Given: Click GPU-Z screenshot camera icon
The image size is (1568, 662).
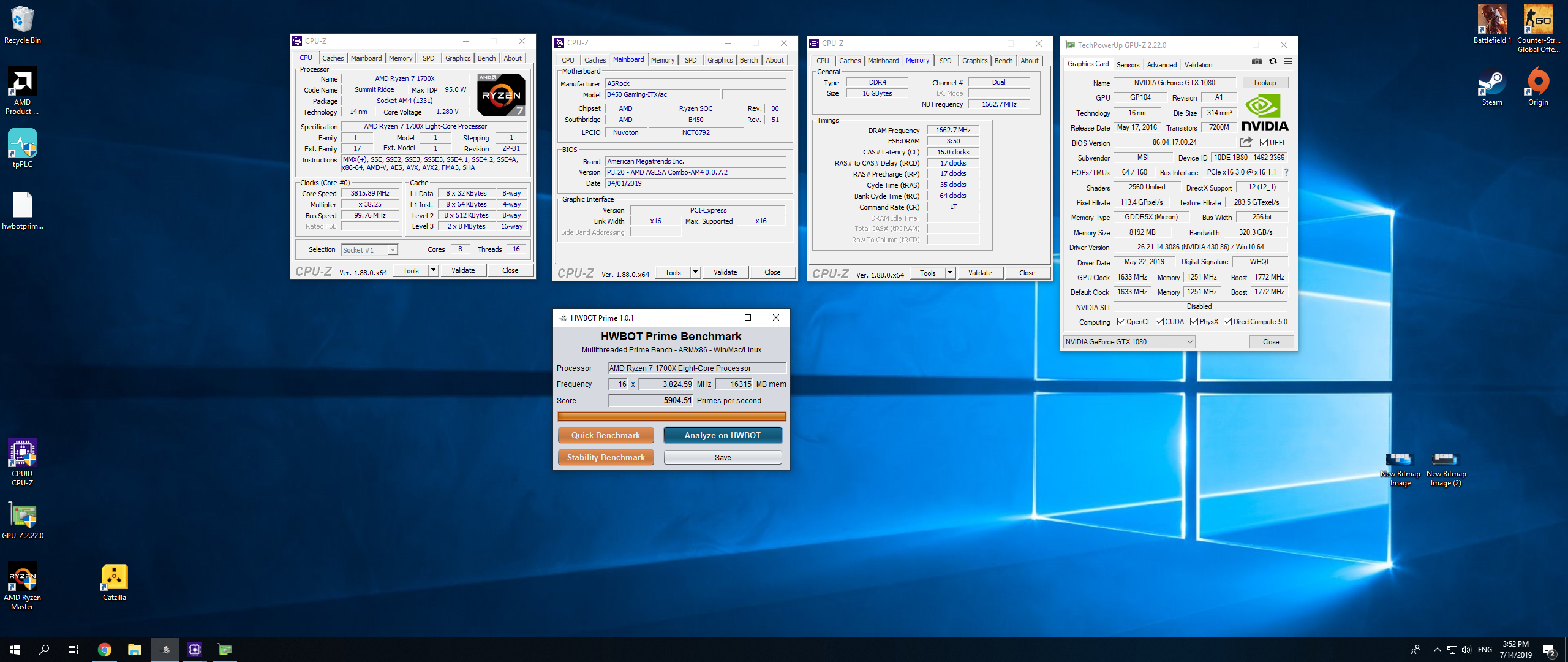Looking at the screenshot, I should [x=1256, y=61].
